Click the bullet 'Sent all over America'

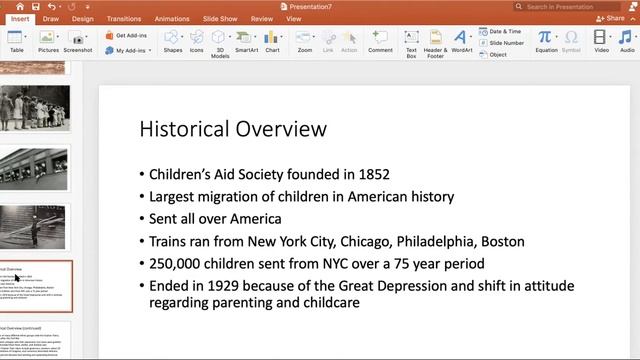pyautogui.click(x=215, y=219)
